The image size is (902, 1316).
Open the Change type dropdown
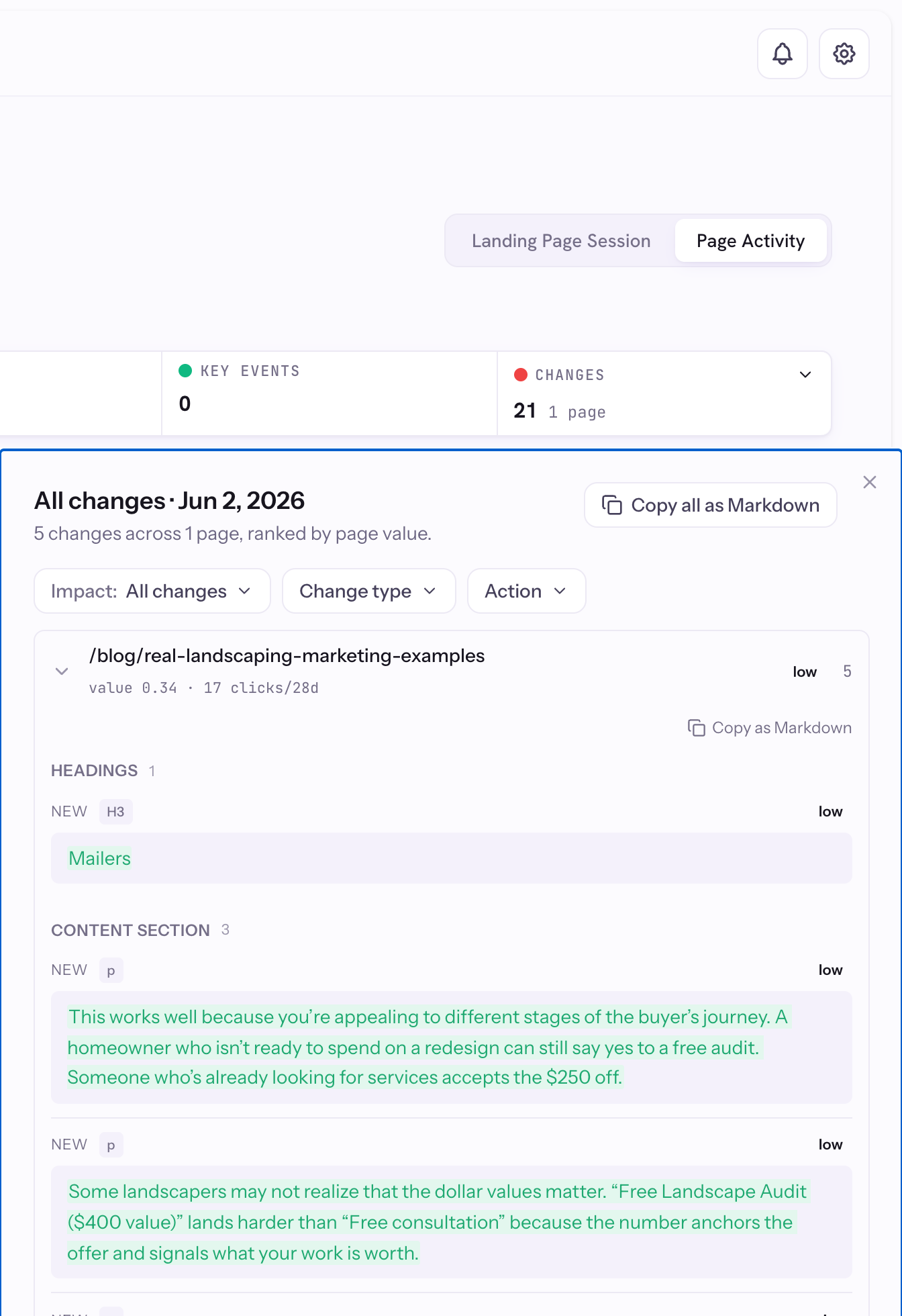coord(369,591)
